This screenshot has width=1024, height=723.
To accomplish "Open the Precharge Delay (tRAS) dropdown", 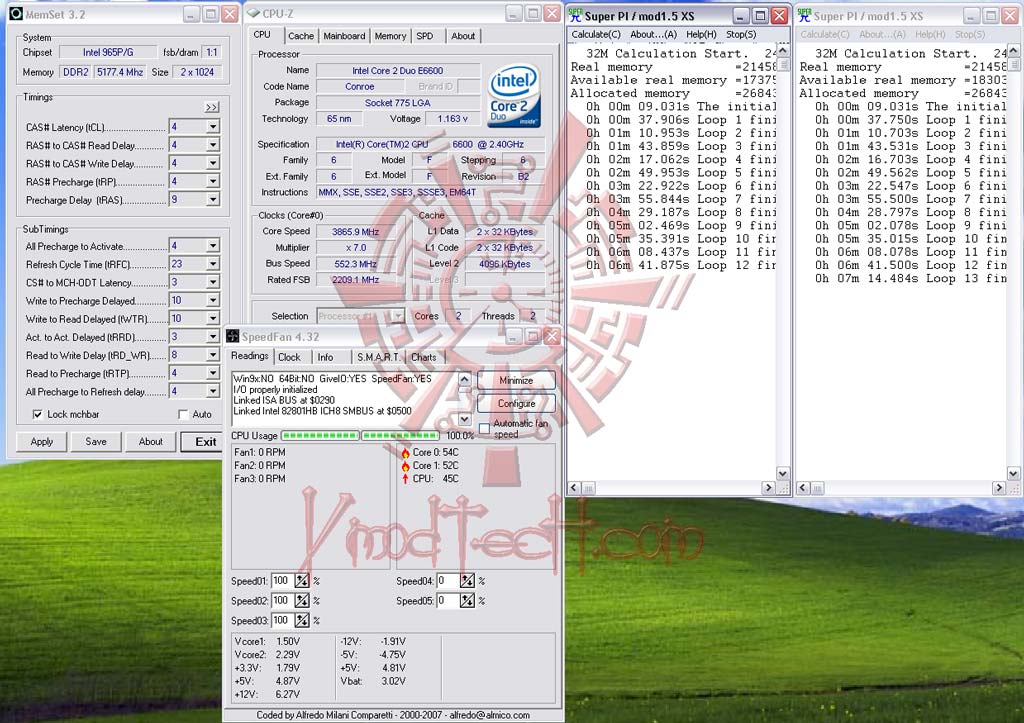I will pos(213,200).
